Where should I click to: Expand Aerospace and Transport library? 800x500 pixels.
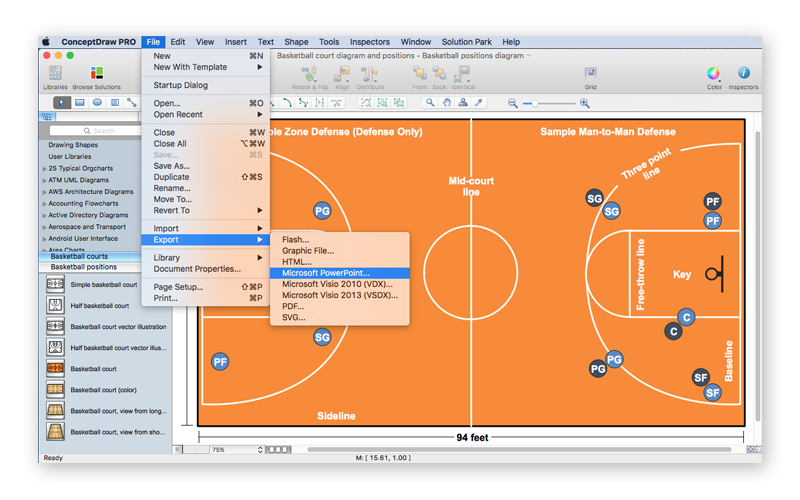44,227
